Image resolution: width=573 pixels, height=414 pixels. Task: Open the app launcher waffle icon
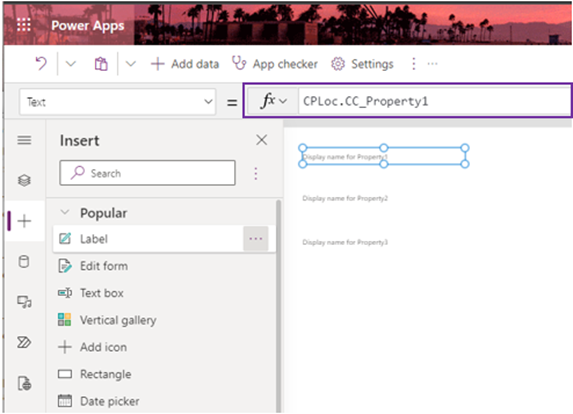pyautogui.click(x=24, y=25)
